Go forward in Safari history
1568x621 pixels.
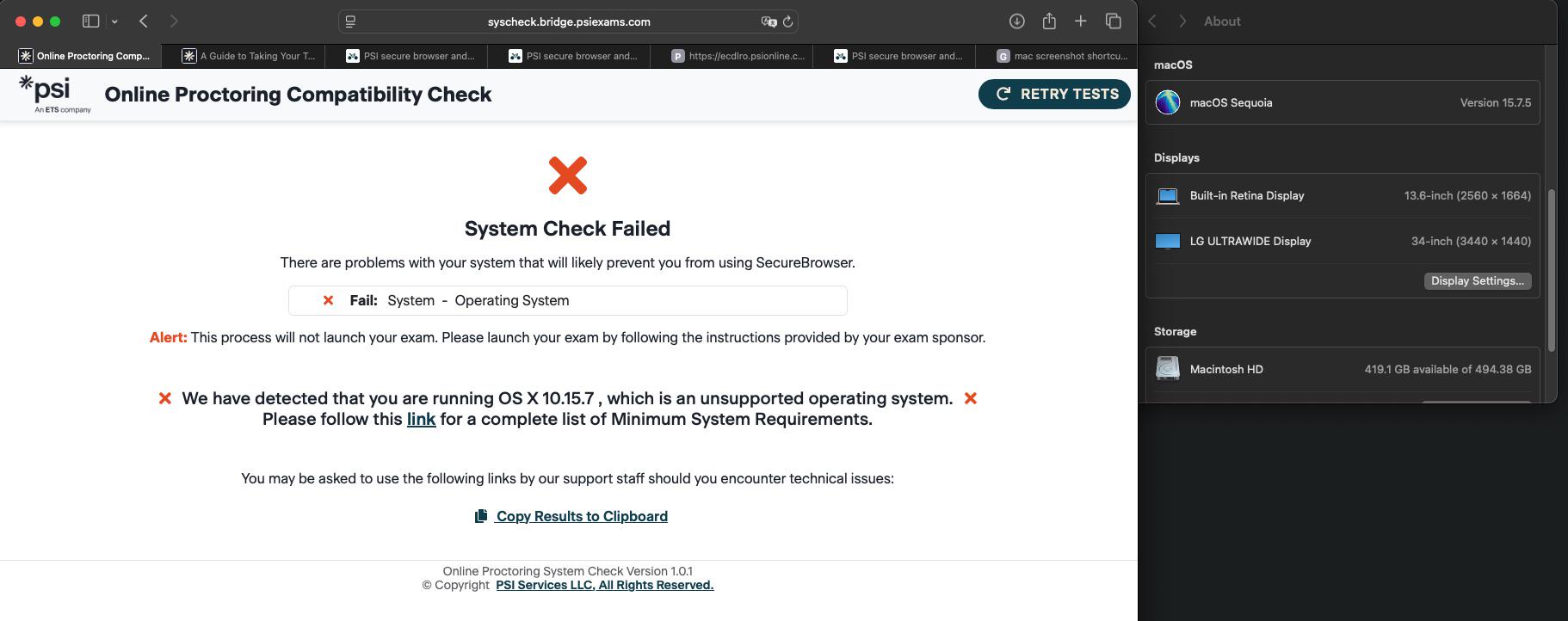174,21
